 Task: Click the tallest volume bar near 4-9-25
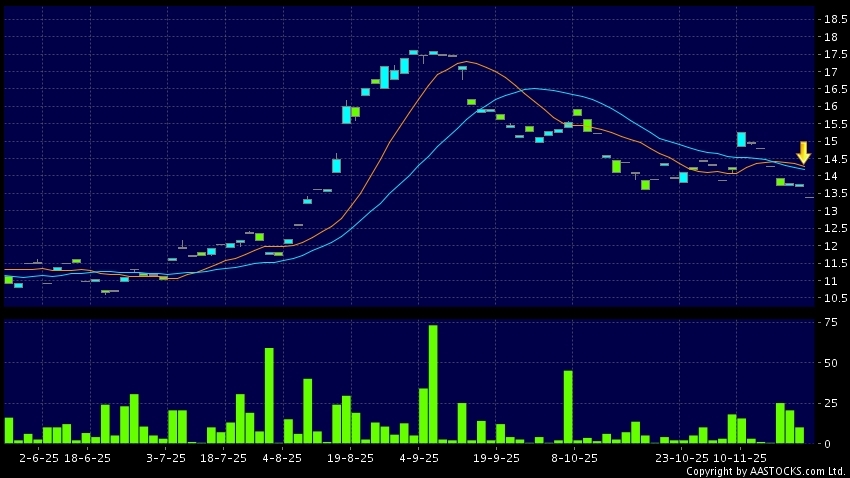(x=433, y=384)
